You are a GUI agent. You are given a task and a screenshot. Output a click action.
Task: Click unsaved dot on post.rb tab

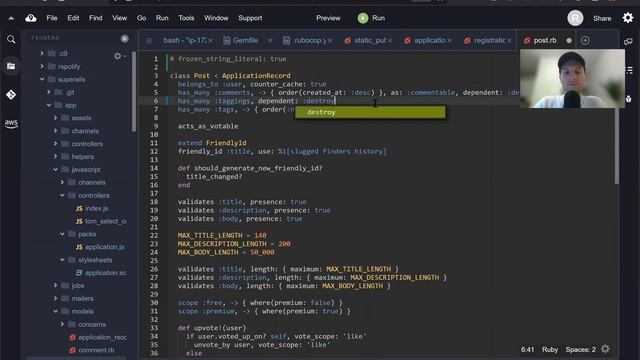point(569,41)
